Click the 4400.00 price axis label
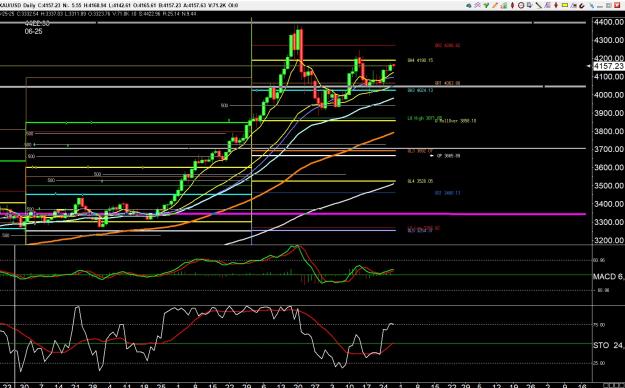This screenshot has height=388, width=625. tap(609, 22)
